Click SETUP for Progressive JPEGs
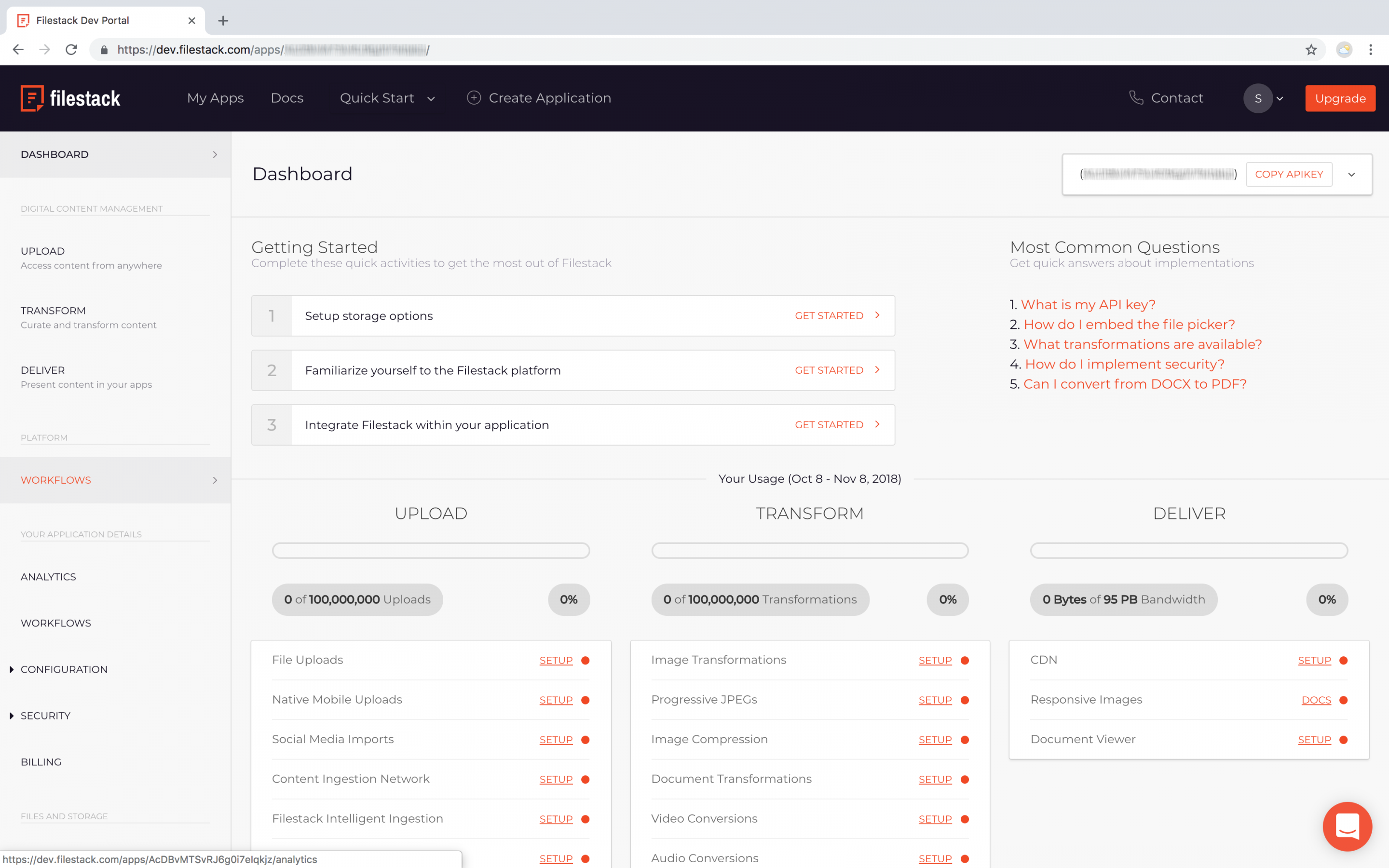This screenshot has width=1389, height=868. click(x=935, y=700)
